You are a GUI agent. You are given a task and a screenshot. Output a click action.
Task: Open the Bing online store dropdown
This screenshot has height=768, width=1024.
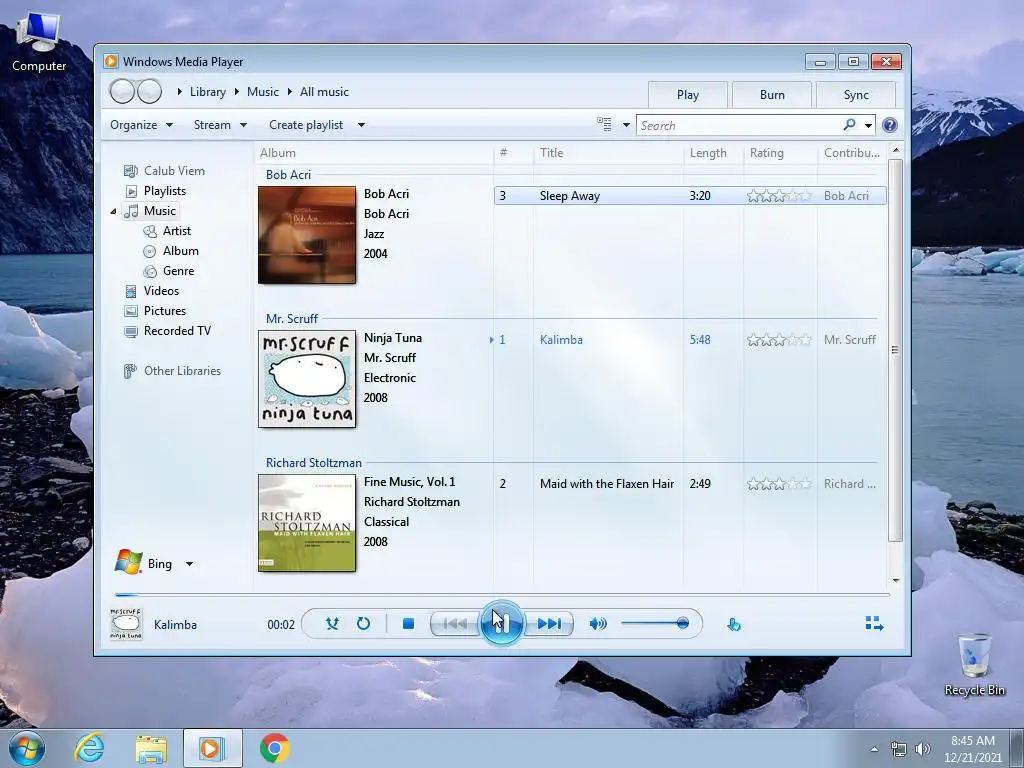tap(189, 564)
